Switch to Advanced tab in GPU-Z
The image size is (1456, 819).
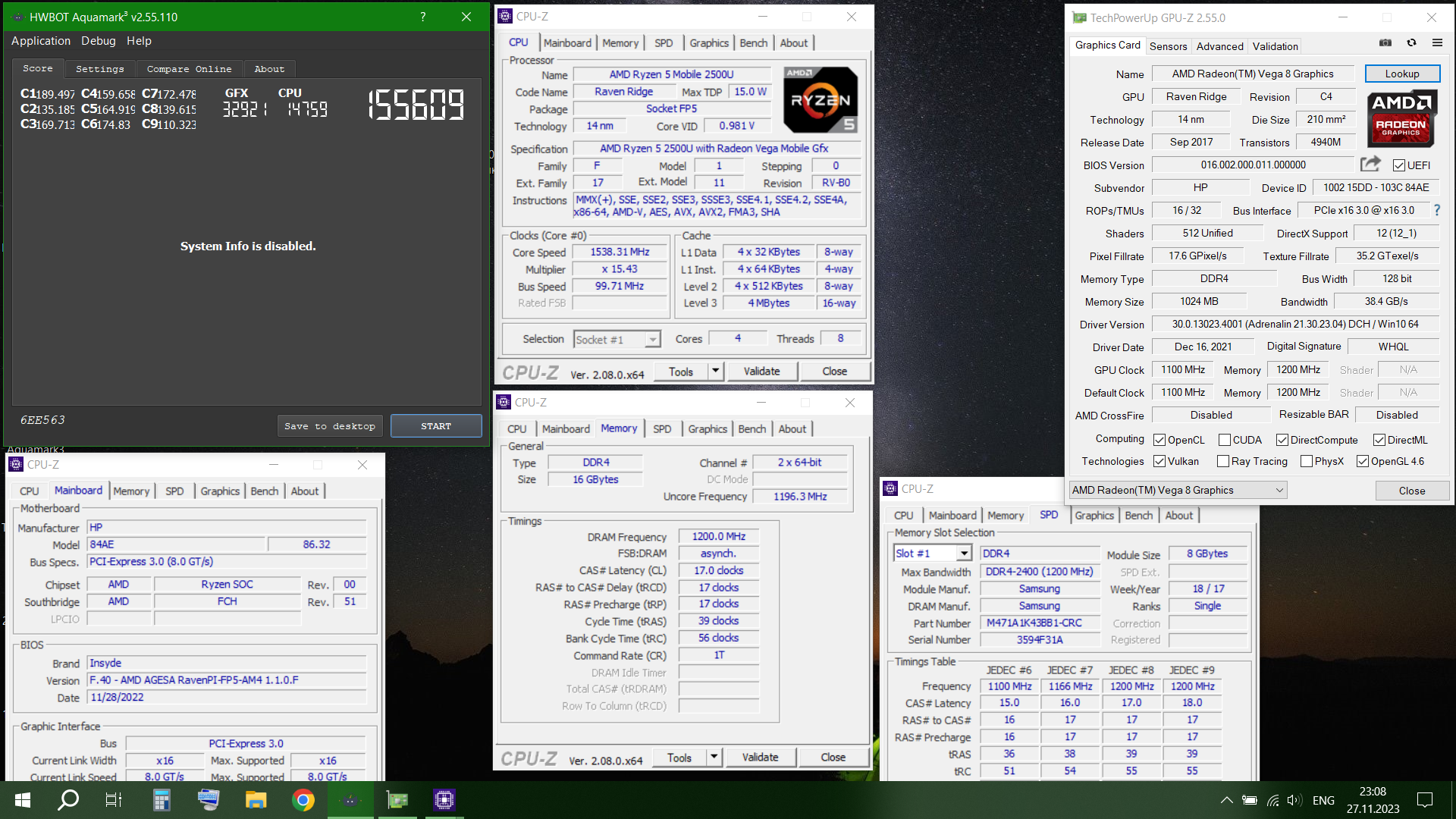(1219, 46)
